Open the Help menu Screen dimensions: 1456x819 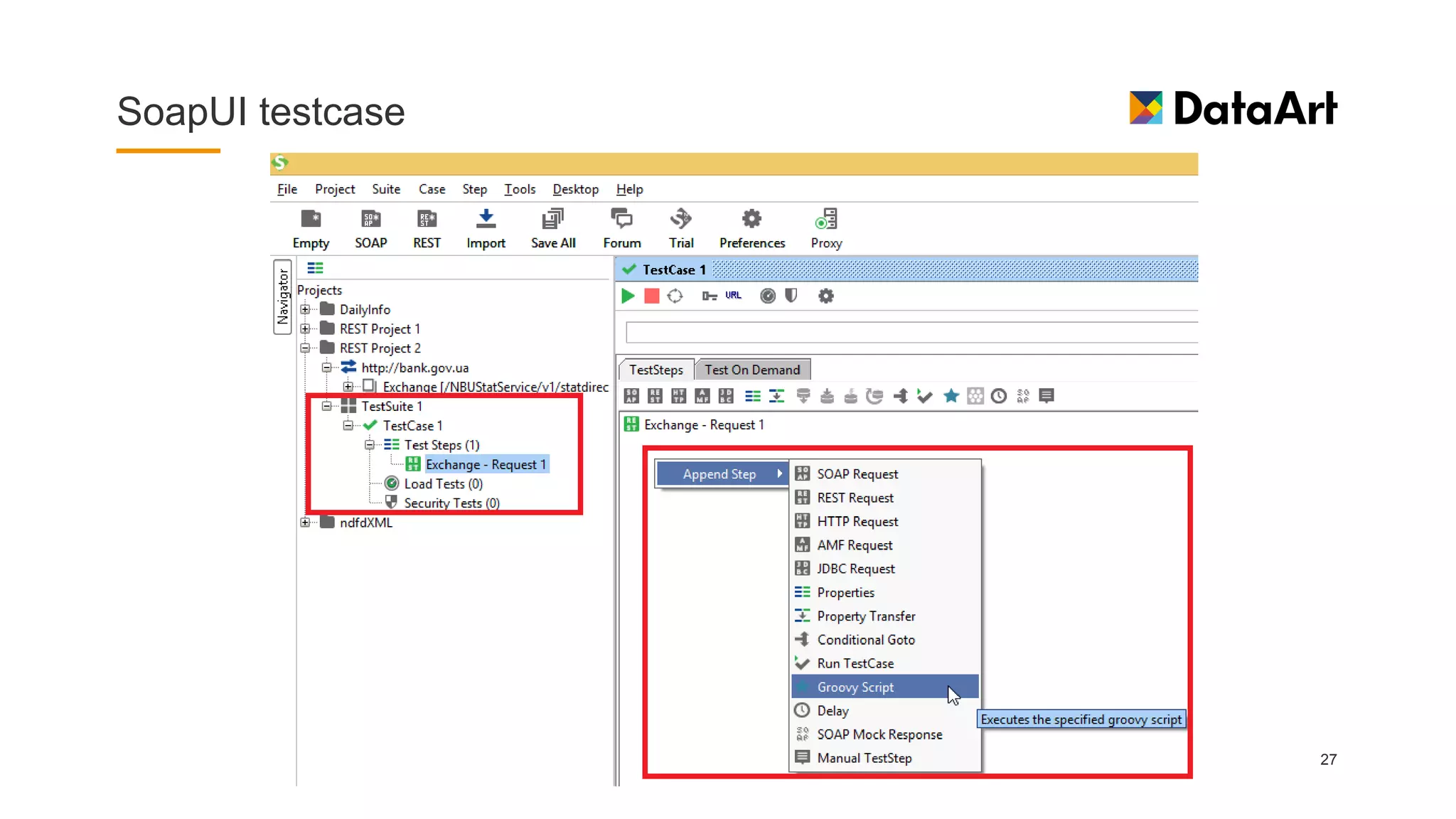[629, 189]
